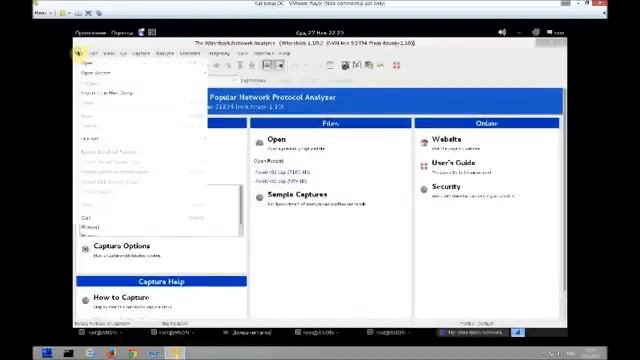
Task: Click the Go to packet number icon
Action: 228,65
